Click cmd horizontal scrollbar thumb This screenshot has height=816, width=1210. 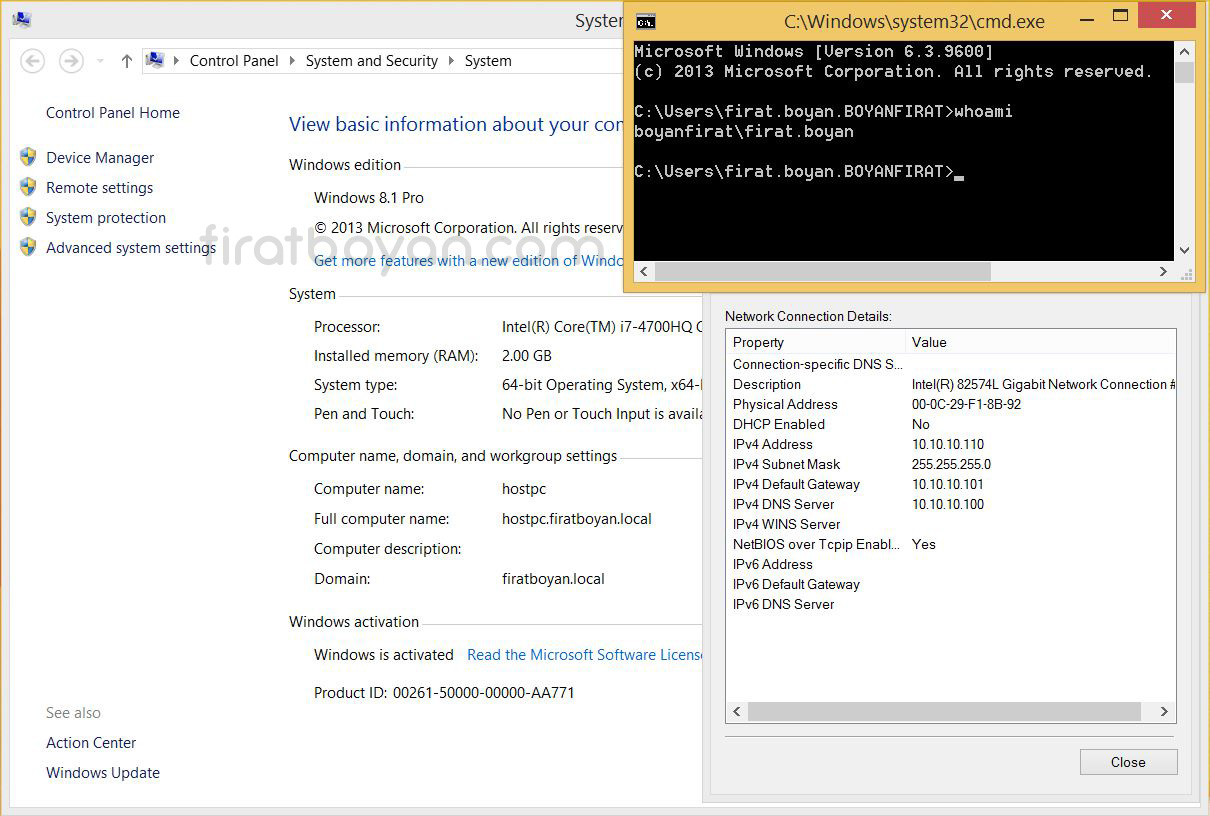(x=822, y=271)
